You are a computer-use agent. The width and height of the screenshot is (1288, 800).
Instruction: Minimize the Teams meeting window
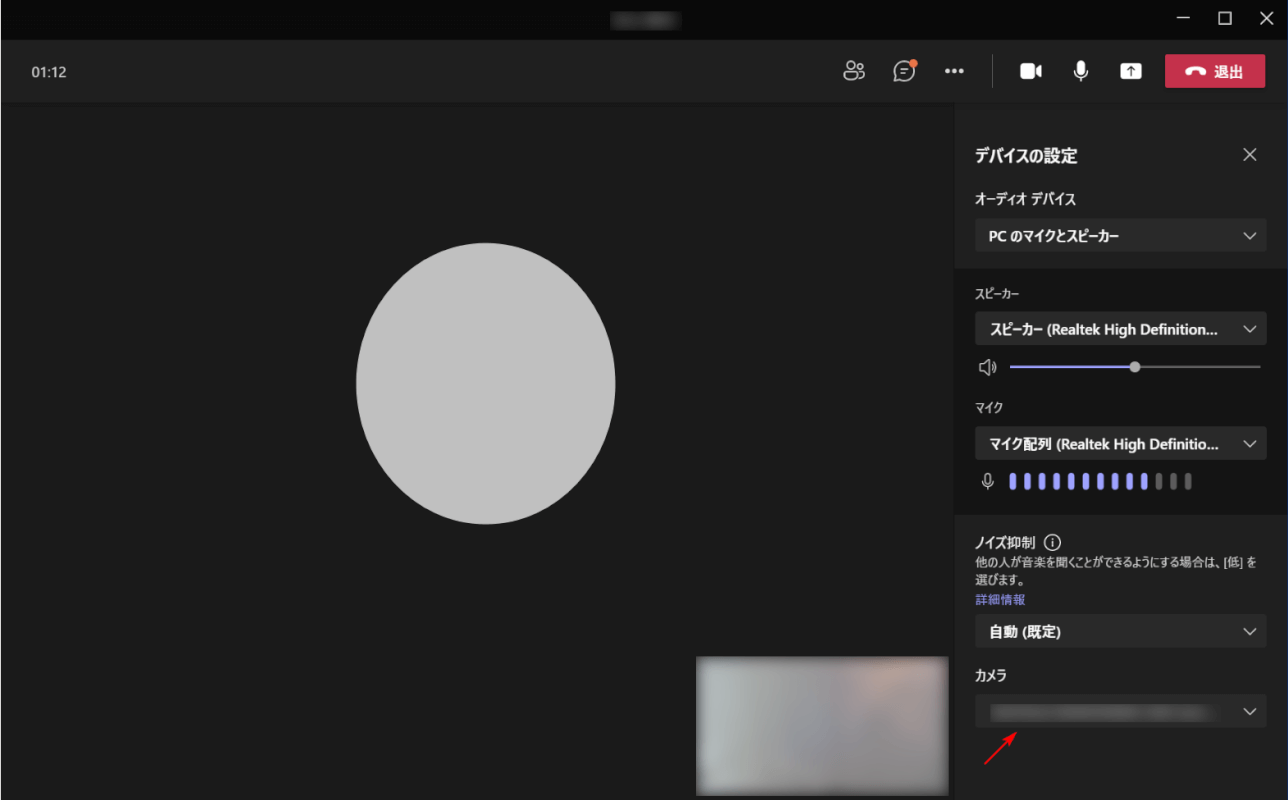pos(1183,18)
